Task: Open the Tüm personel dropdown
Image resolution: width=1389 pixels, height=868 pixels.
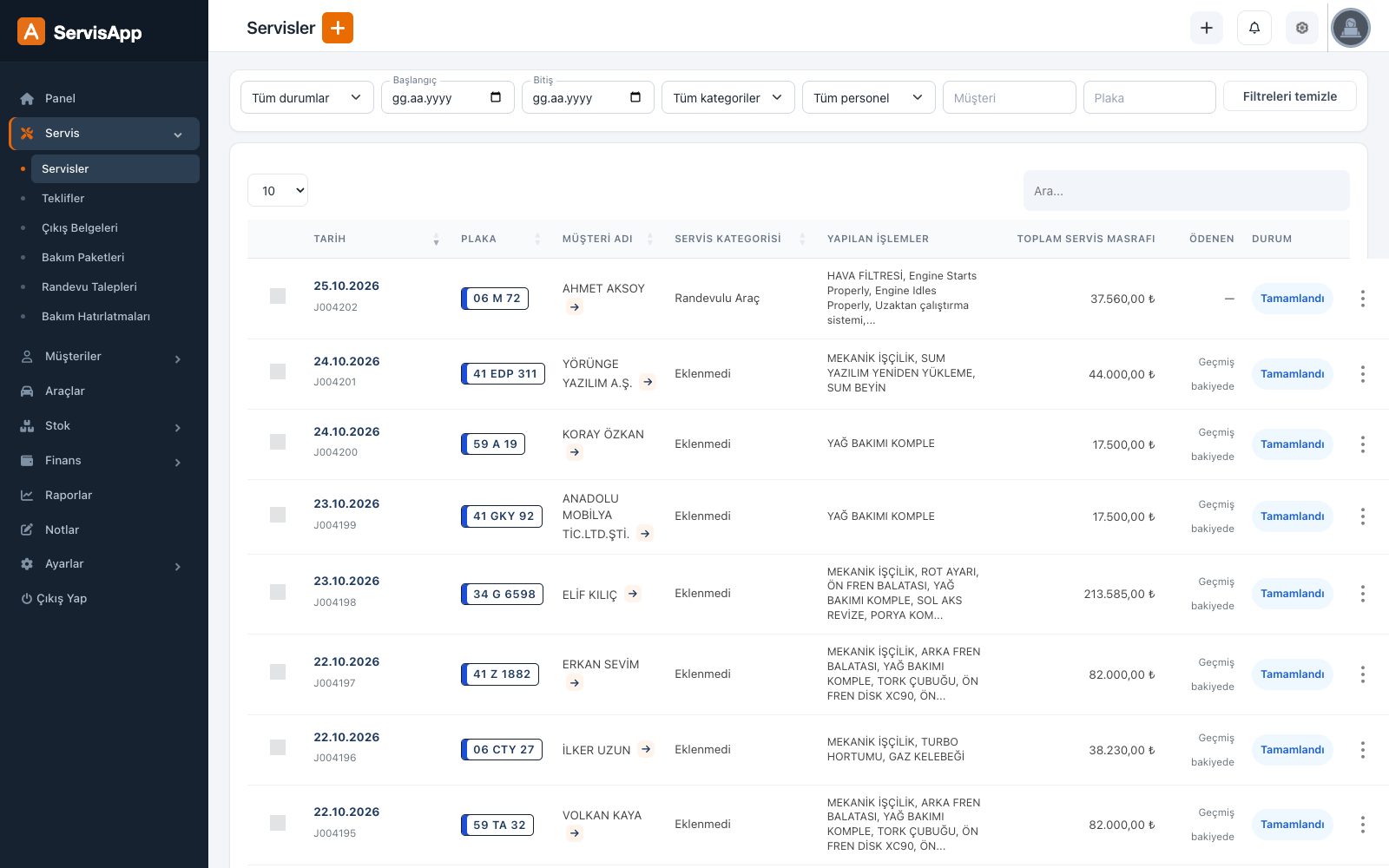Action: click(869, 97)
